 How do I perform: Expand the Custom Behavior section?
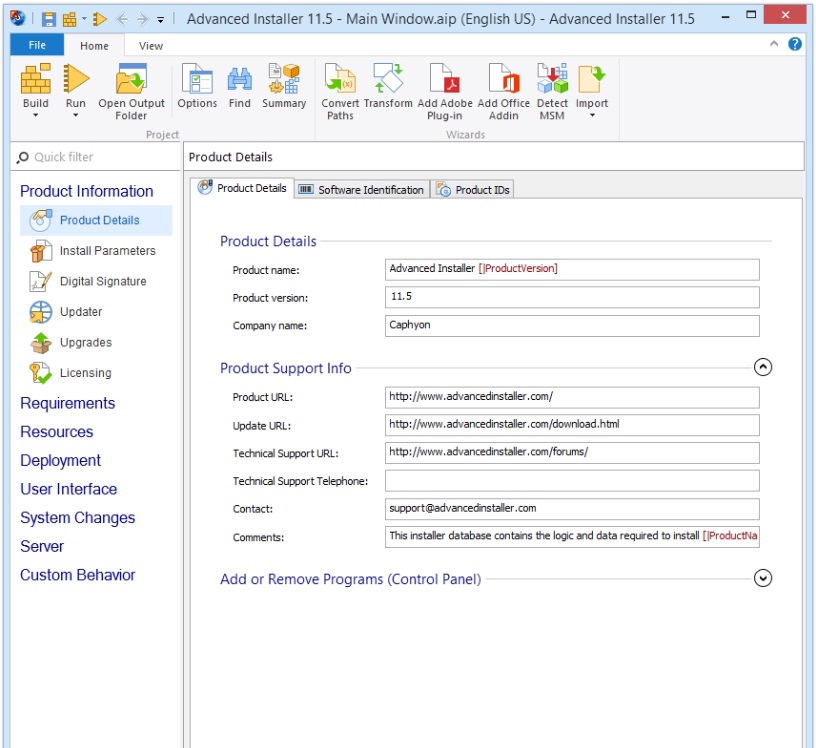point(78,575)
